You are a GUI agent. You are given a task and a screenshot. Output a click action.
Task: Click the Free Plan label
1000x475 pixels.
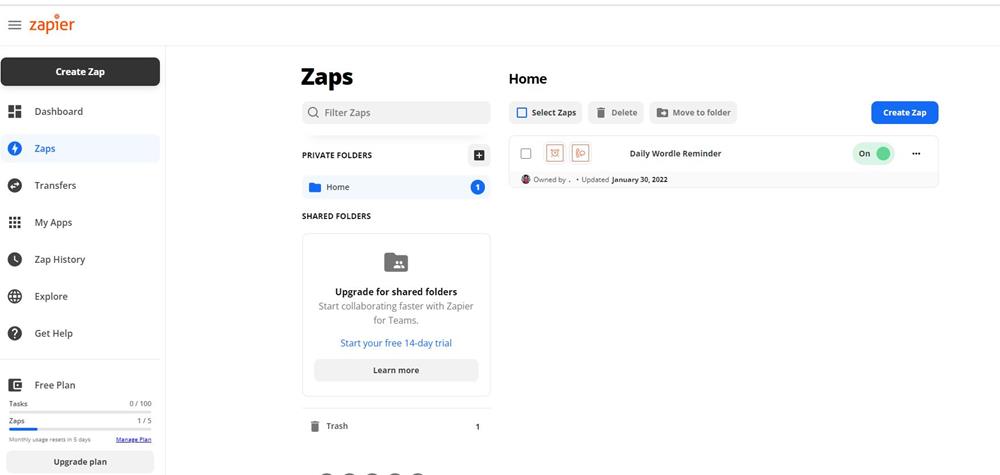[x=55, y=385]
